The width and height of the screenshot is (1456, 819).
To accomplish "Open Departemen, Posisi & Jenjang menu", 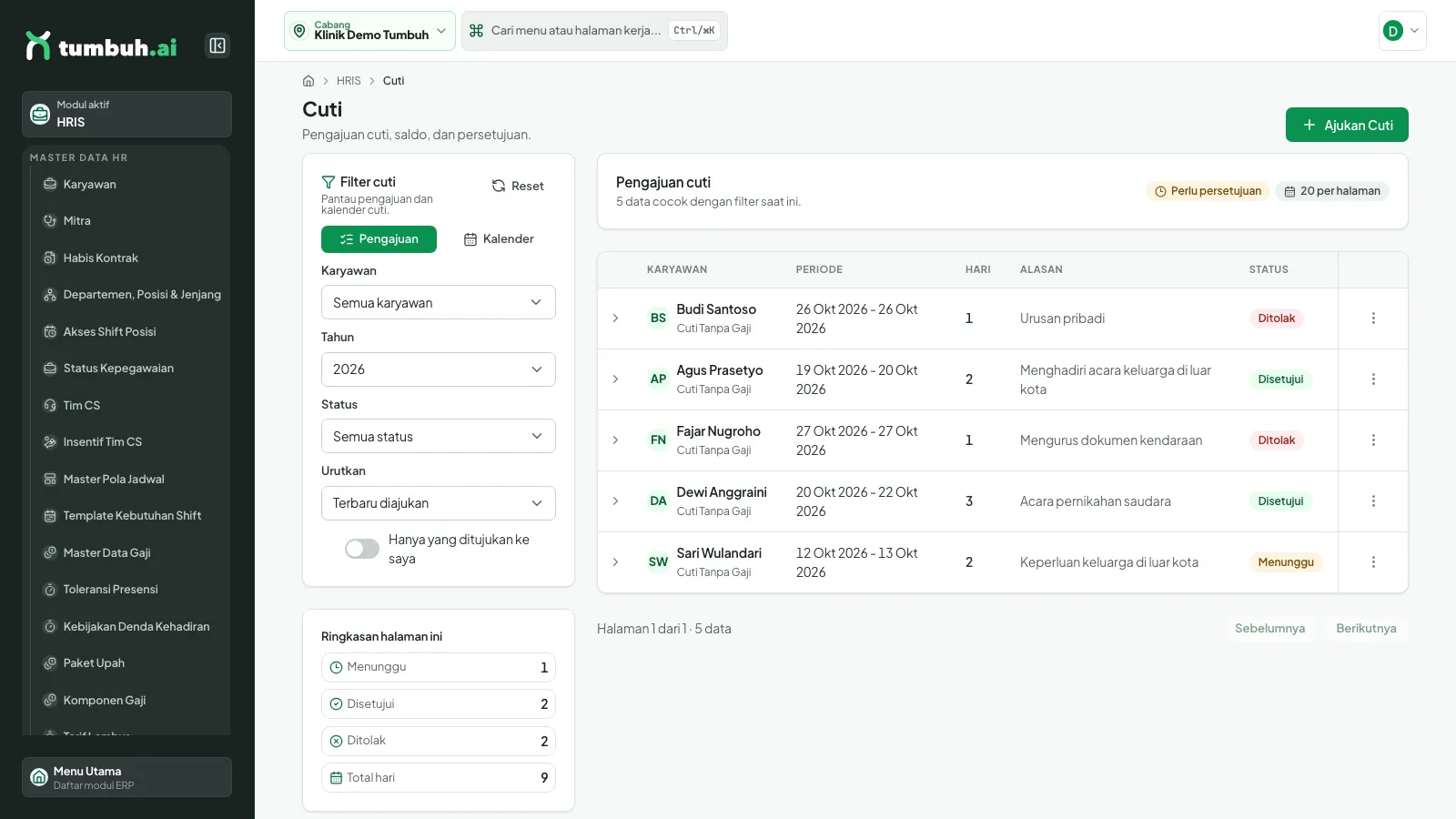I will click(133, 295).
